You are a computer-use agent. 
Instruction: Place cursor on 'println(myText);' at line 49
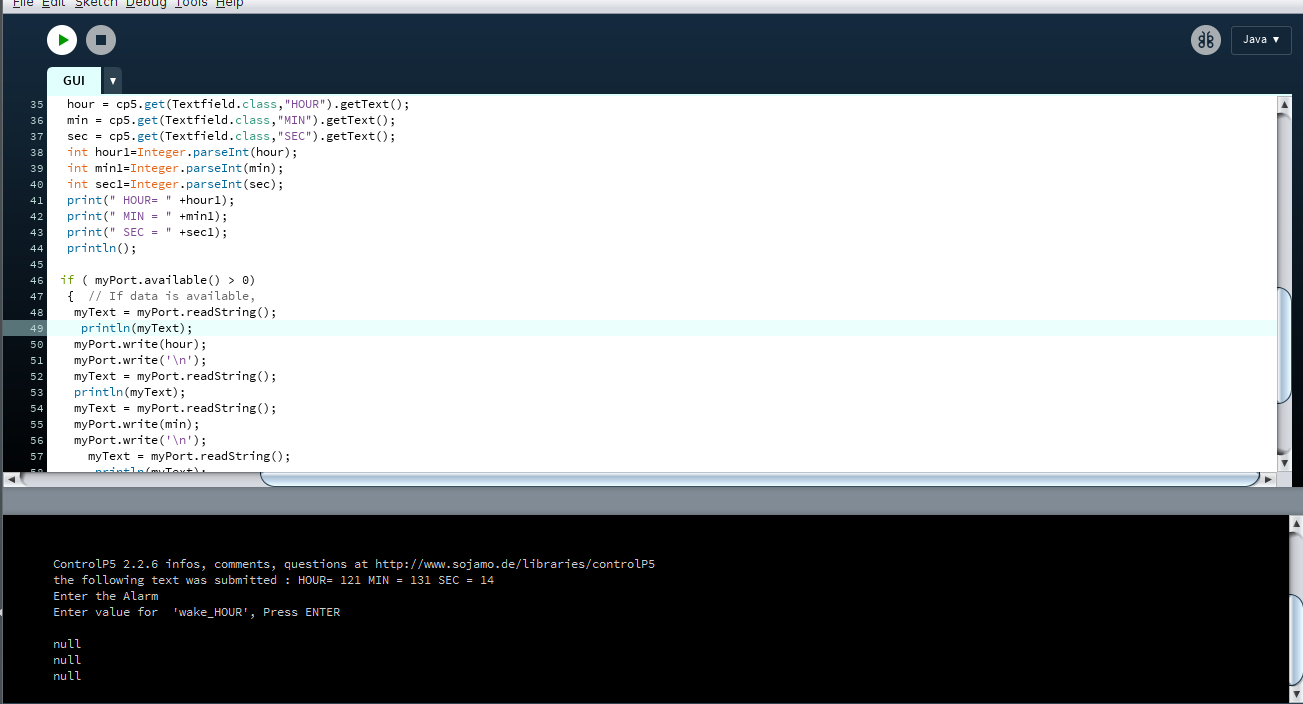136,328
